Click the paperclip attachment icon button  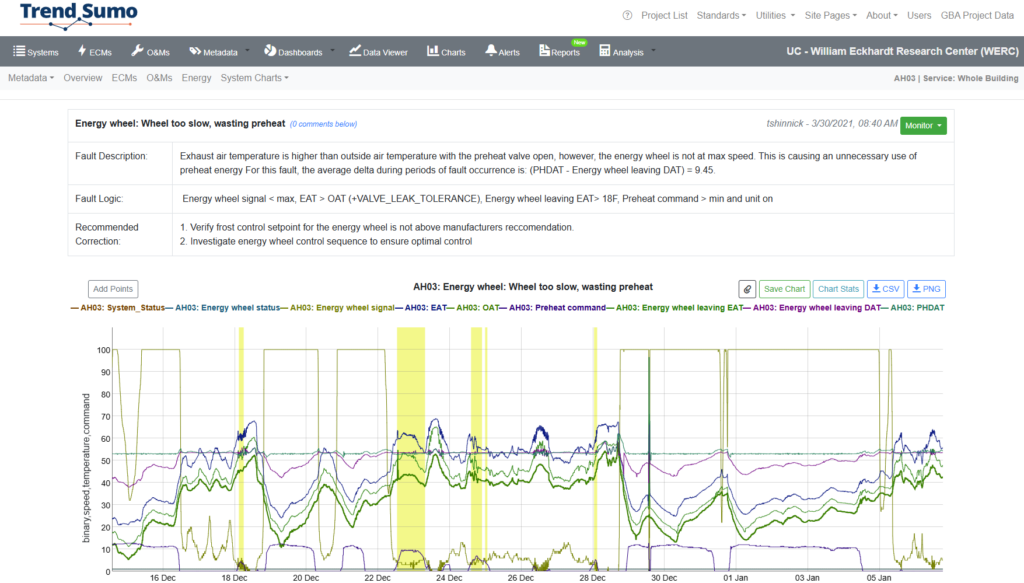tap(747, 289)
